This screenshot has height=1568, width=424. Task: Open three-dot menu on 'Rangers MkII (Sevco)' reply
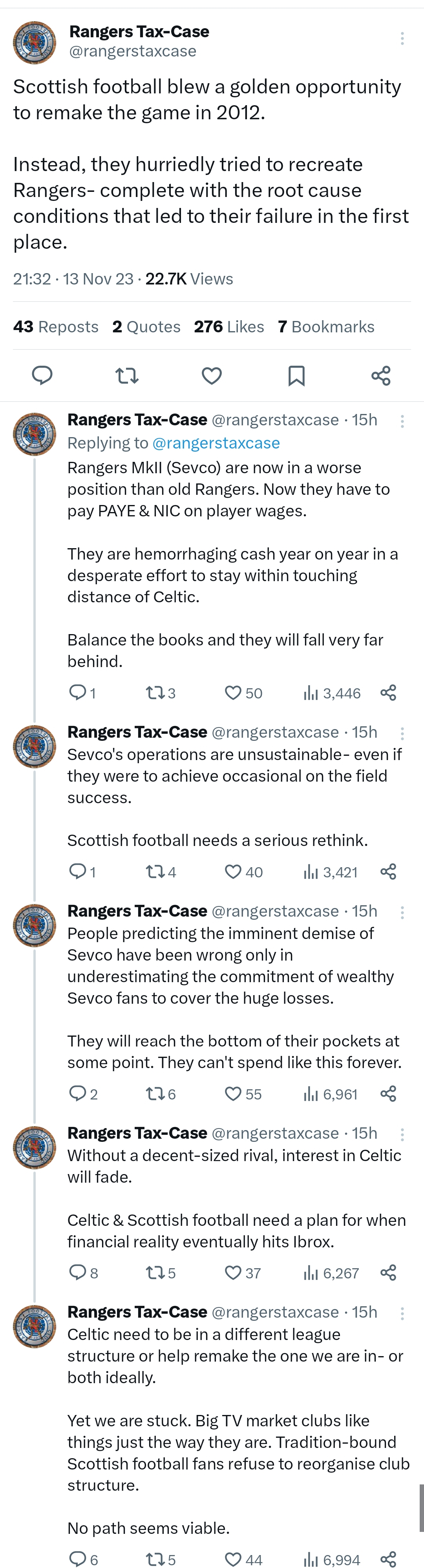tap(402, 421)
